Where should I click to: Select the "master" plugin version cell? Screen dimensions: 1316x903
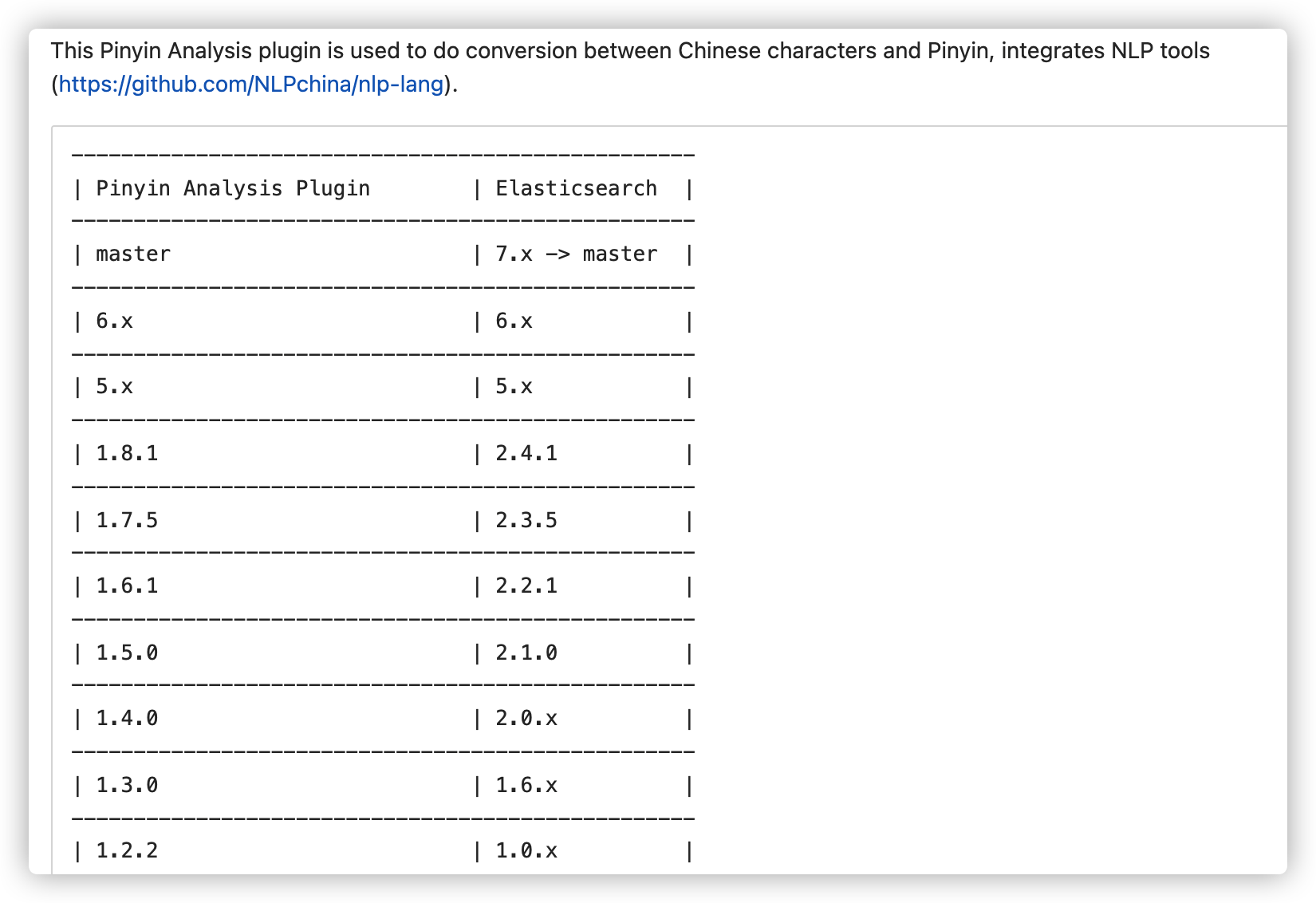point(133,254)
